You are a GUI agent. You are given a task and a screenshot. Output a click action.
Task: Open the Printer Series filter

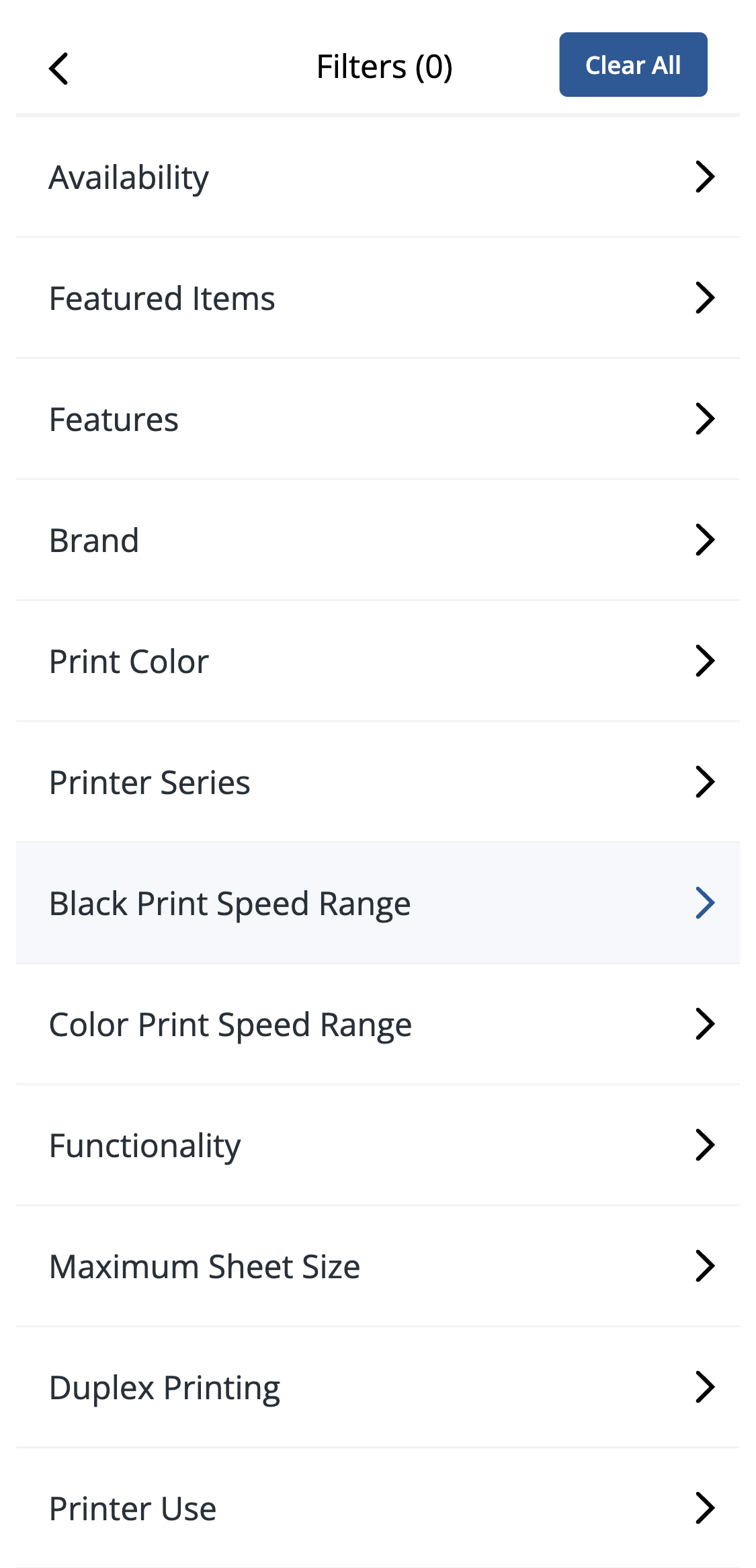[x=705, y=781]
